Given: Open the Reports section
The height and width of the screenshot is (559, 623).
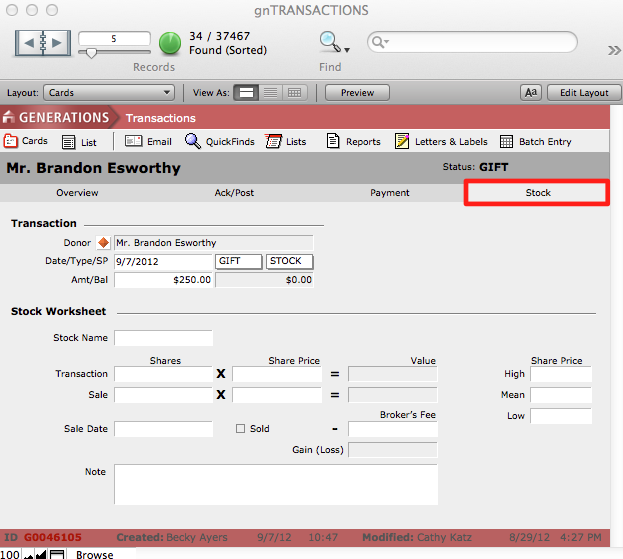Looking at the screenshot, I should (x=353, y=142).
